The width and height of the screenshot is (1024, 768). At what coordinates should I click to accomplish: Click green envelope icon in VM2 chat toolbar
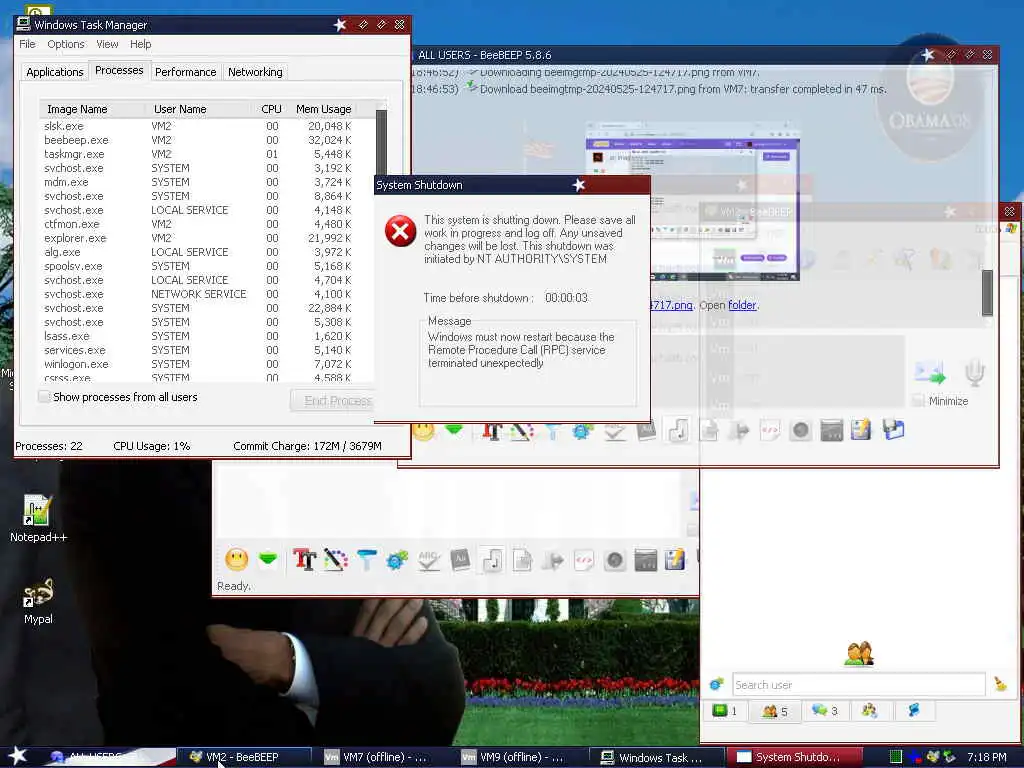tap(268, 560)
